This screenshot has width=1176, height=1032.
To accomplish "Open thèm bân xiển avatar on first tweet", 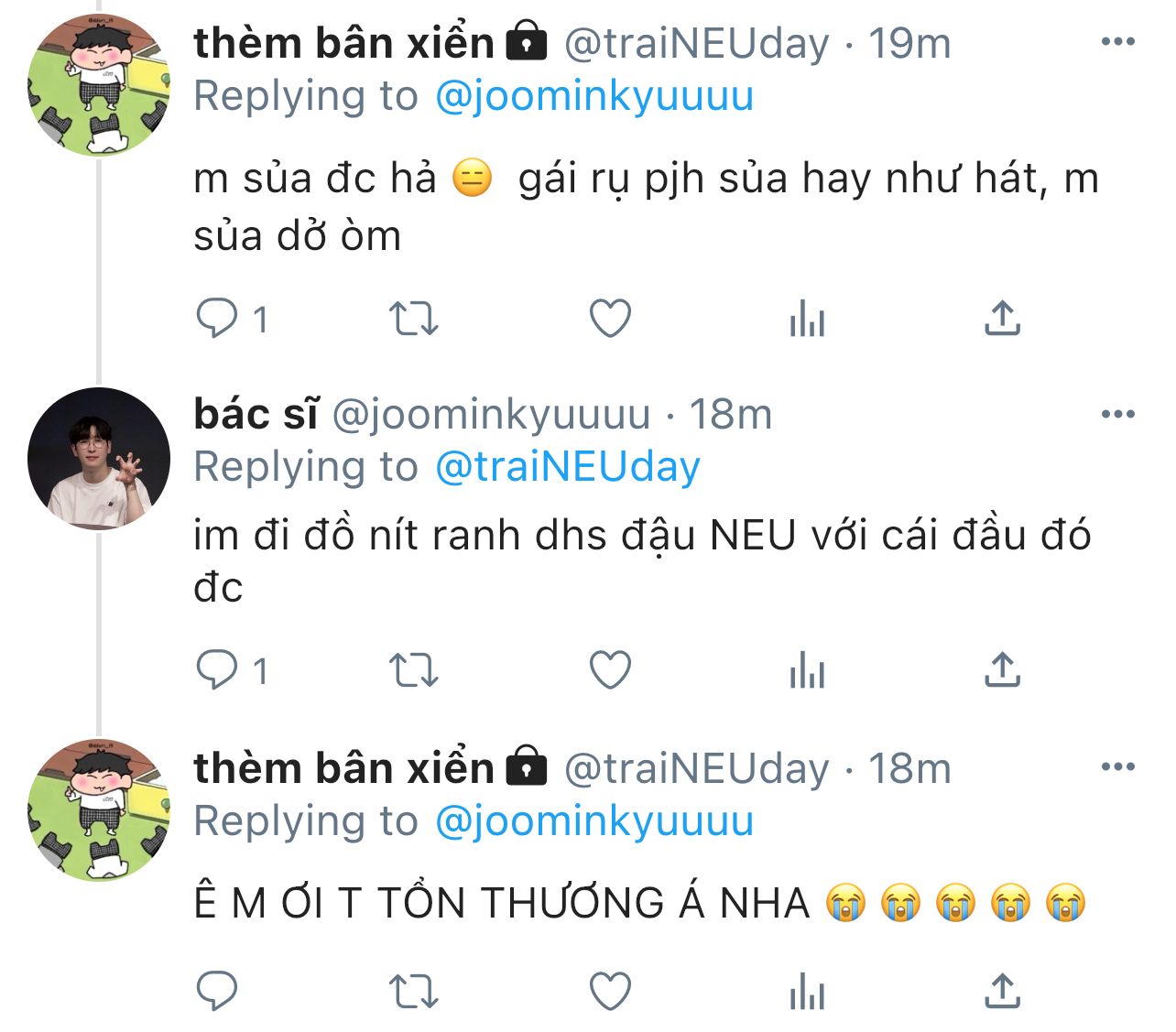I will pos(99,86).
